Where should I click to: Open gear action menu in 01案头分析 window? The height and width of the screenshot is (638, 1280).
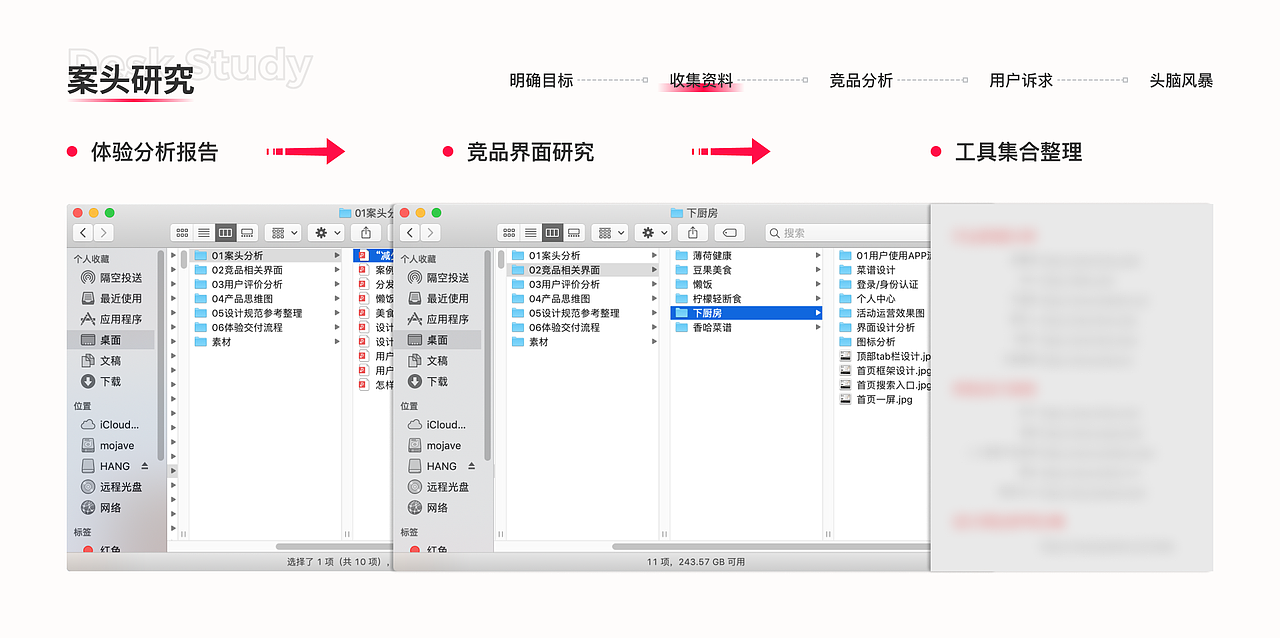click(x=326, y=232)
